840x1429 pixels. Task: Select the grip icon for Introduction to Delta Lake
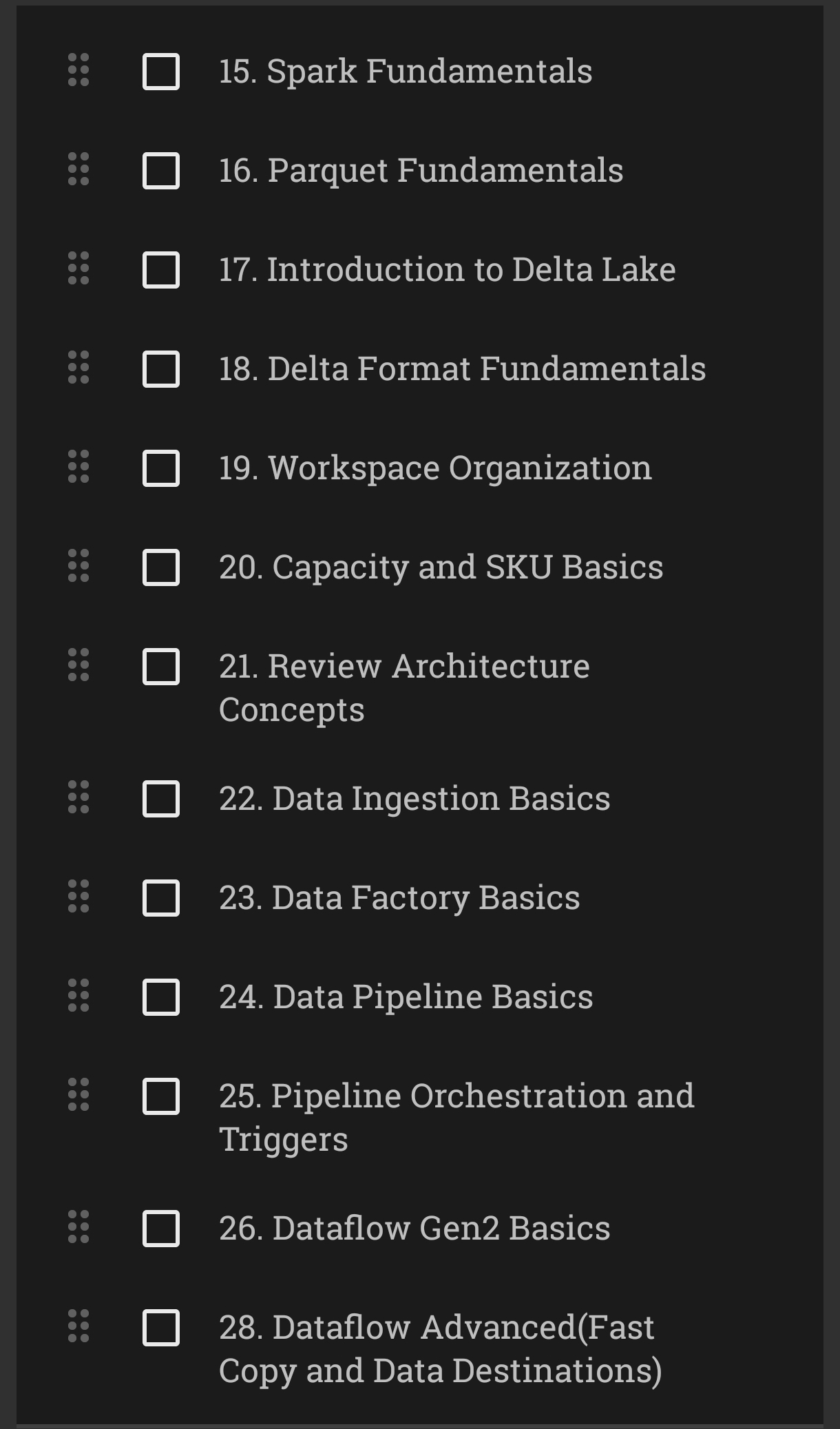(78, 269)
